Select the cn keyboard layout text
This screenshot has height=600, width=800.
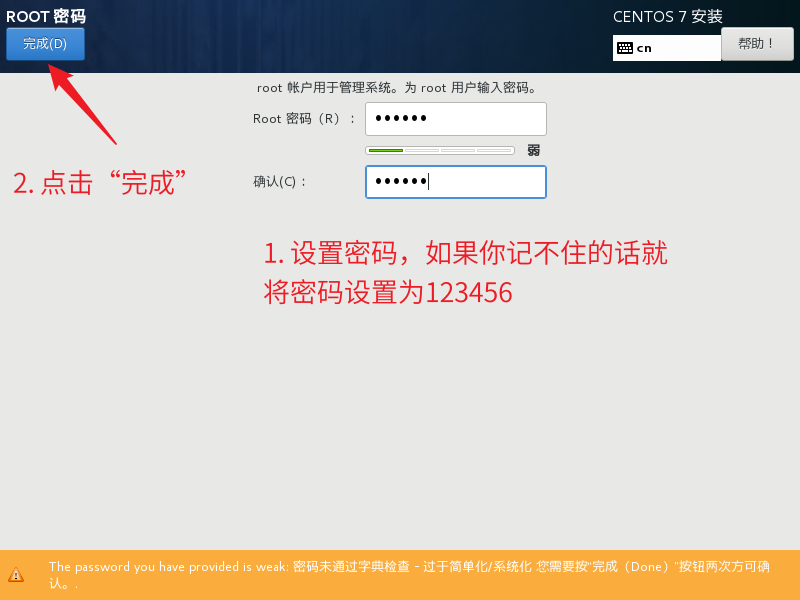[x=644, y=48]
